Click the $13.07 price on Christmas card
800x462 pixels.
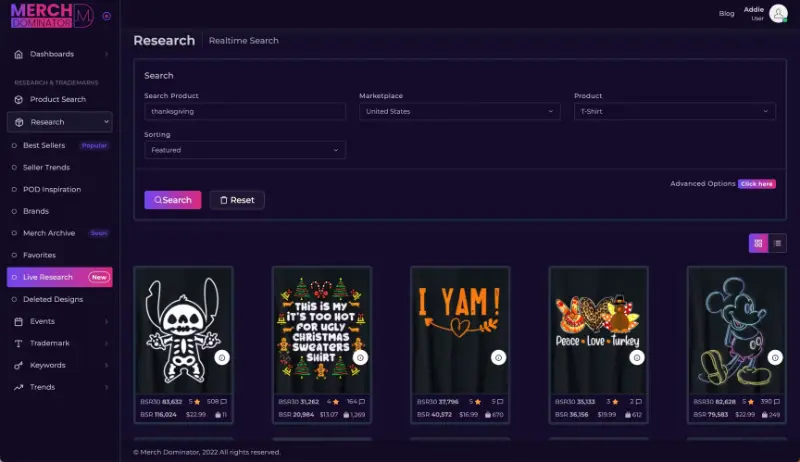click(x=329, y=415)
